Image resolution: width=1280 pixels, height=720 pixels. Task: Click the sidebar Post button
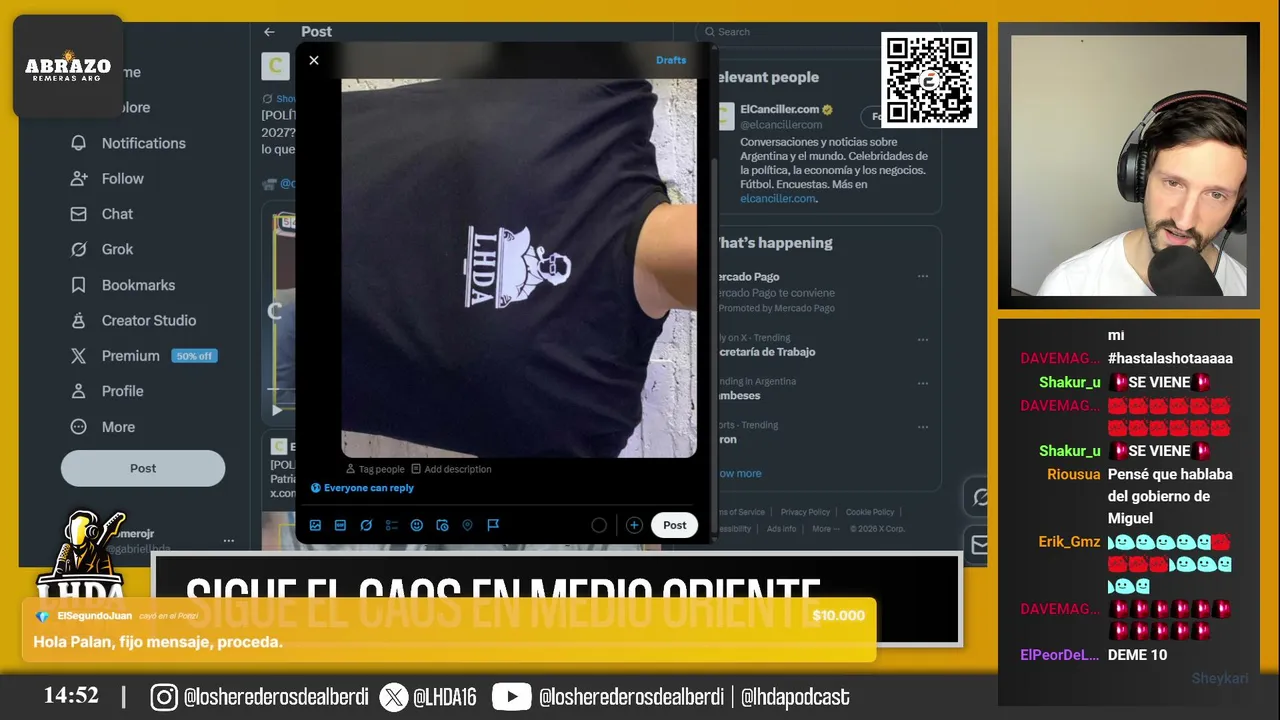point(143,468)
